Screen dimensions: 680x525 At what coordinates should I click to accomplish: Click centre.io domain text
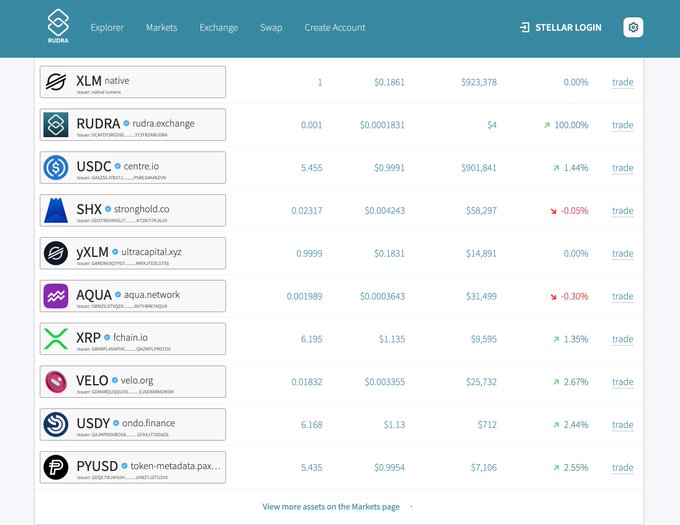pyautogui.click(x=141, y=166)
